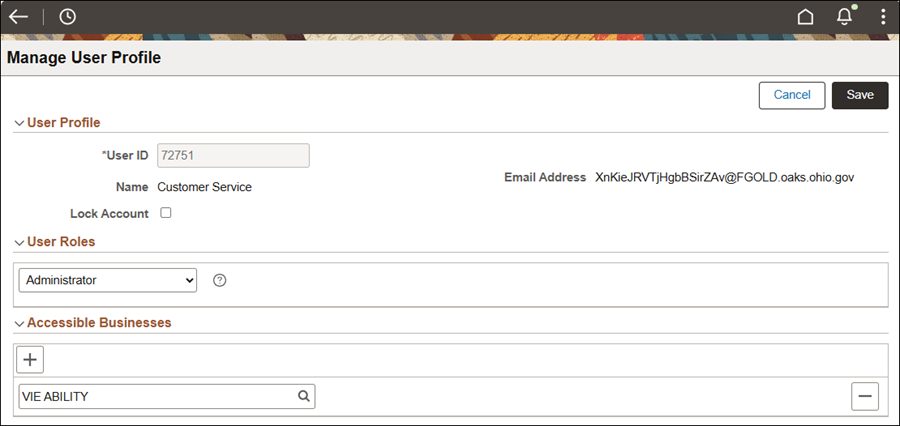The height and width of the screenshot is (426, 900).
Task: Open the Administrator role dropdown
Action: 108,280
